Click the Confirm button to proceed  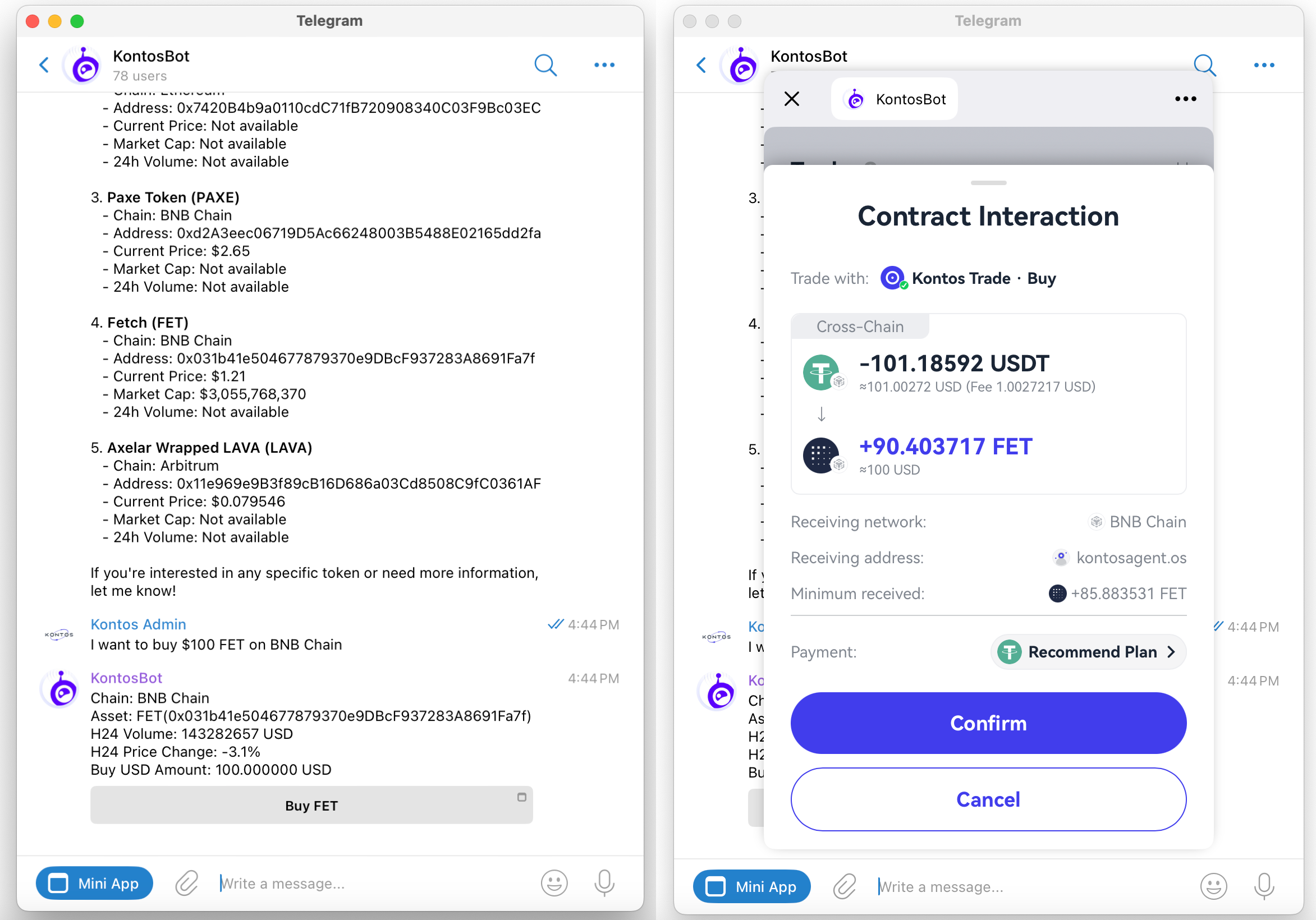coord(988,721)
